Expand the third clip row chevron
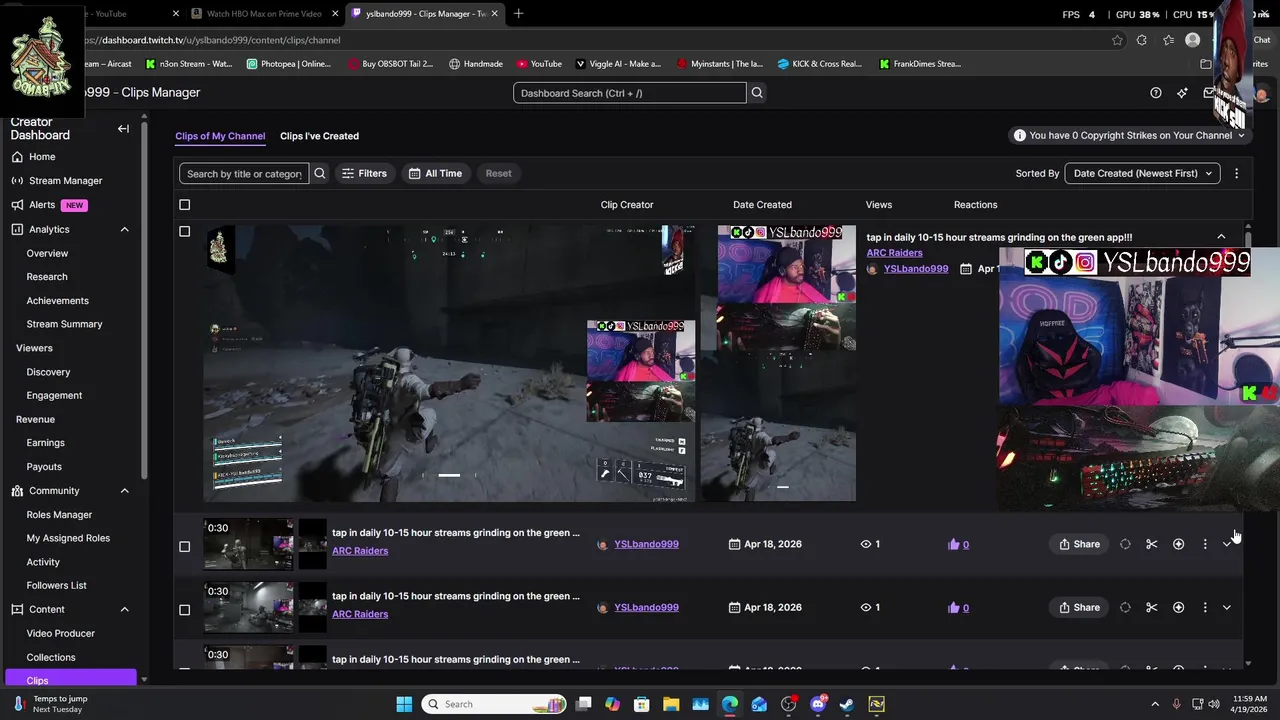 coord(1227,608)
